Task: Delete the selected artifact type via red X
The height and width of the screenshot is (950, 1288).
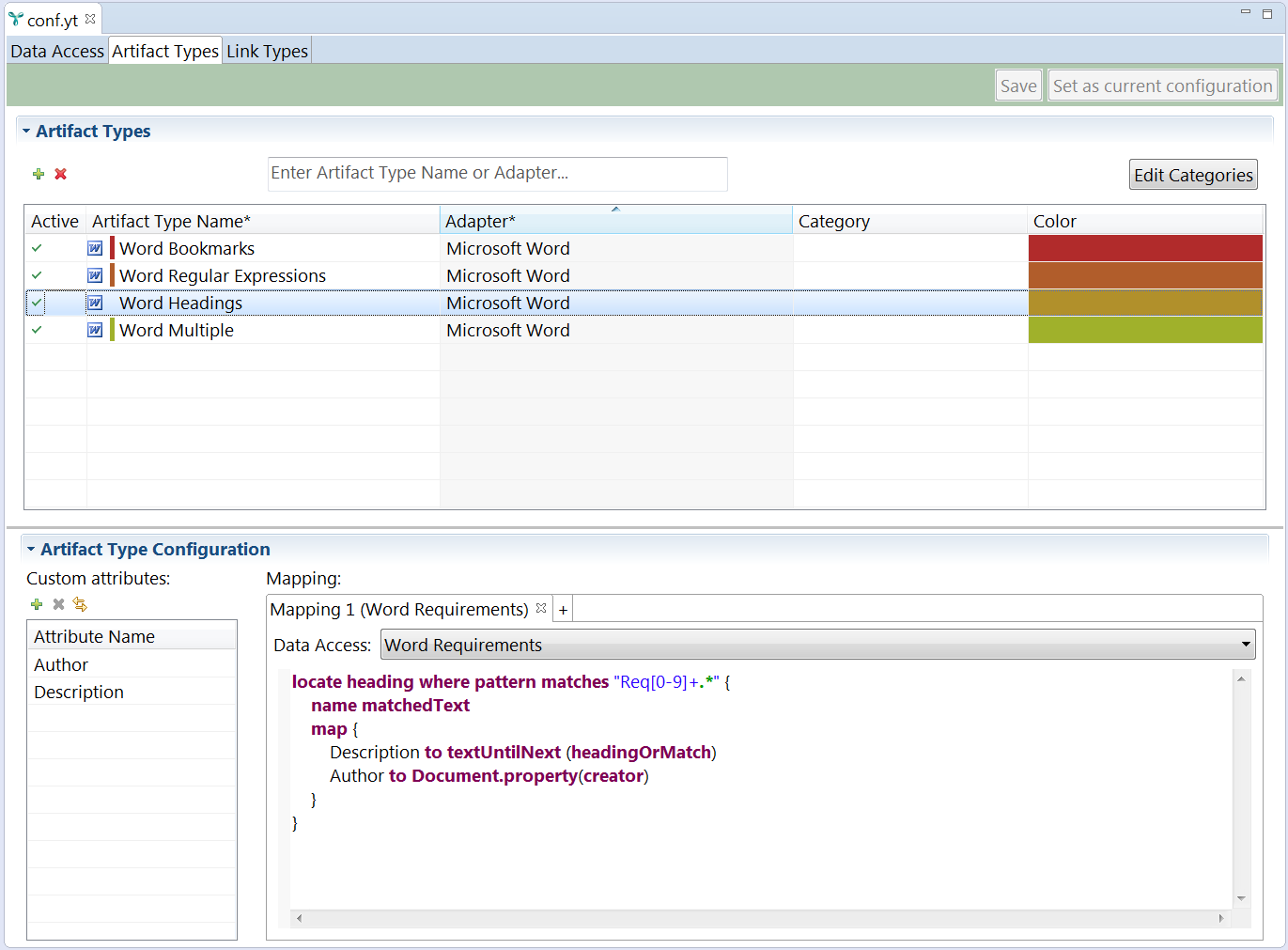Action: [x=61, y=174]
